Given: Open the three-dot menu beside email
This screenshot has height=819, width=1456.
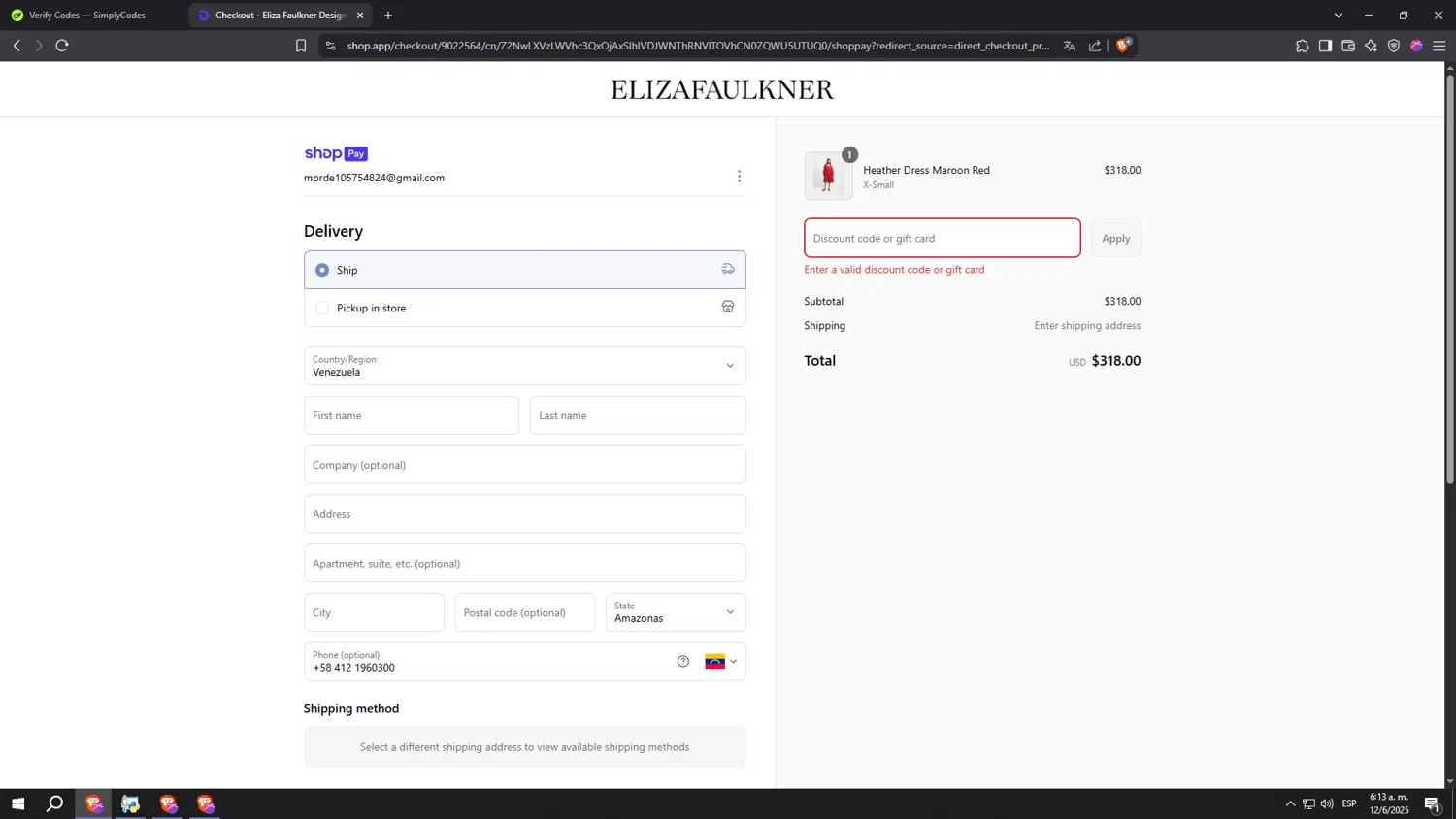Looking at the screenshot, I should coord(739,176).
